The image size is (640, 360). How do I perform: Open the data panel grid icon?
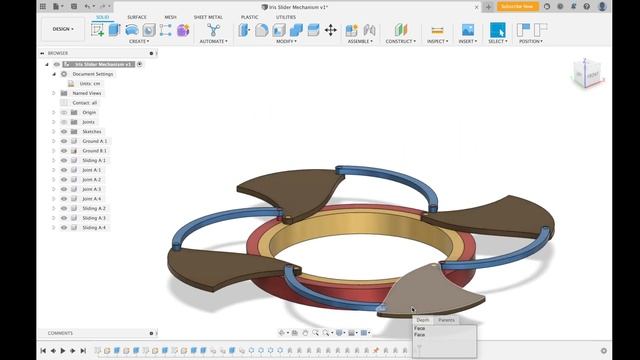[43, 7]
